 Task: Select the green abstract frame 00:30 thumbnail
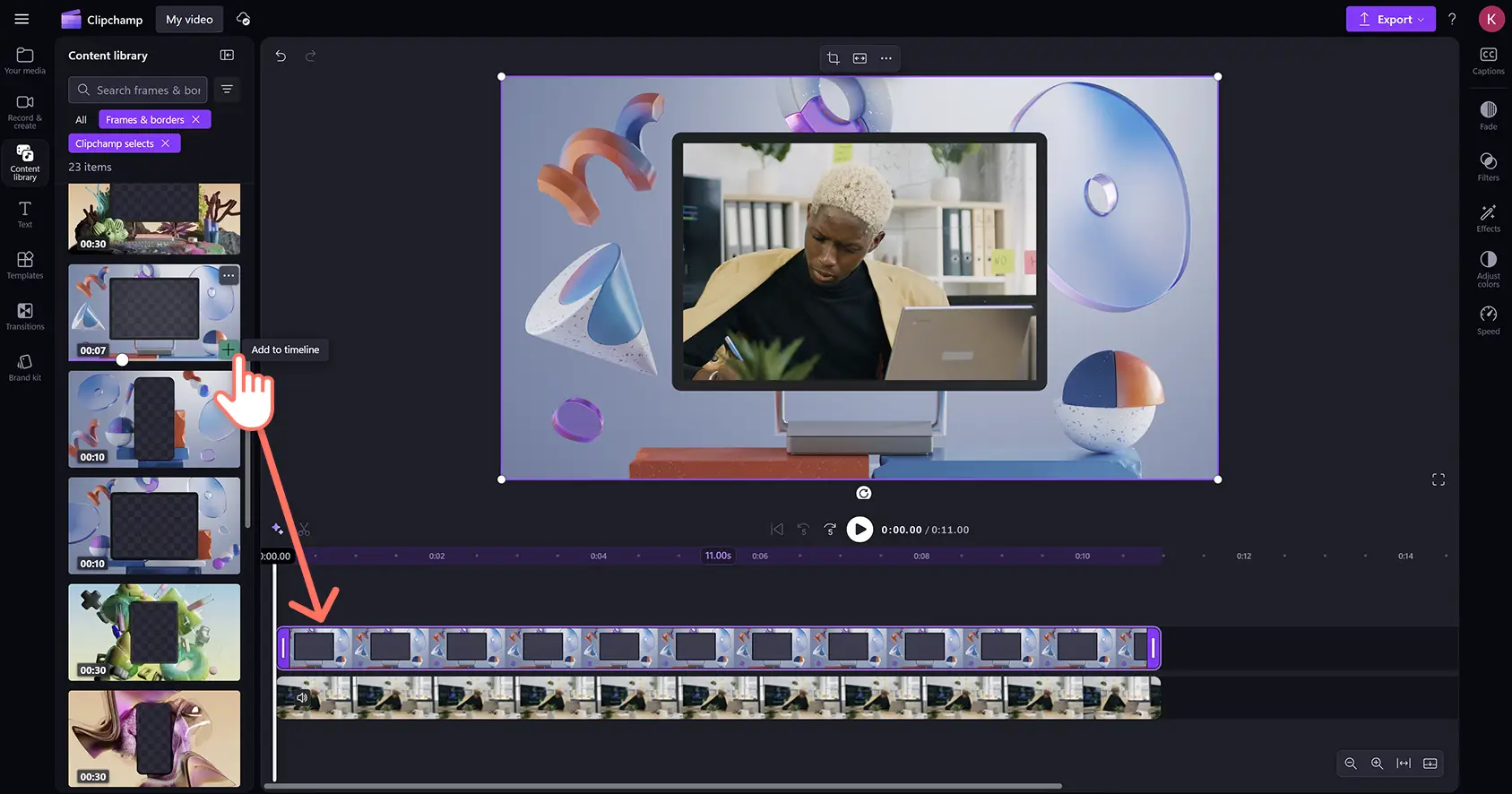point(154,633)
